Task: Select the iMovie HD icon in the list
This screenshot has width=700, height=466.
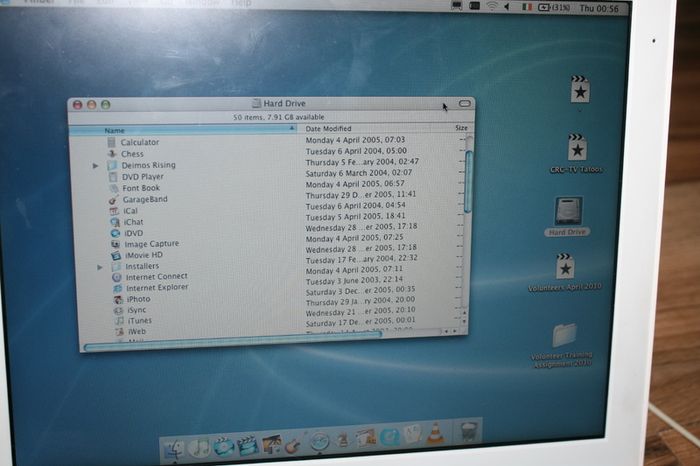Action: click(116, 255)
